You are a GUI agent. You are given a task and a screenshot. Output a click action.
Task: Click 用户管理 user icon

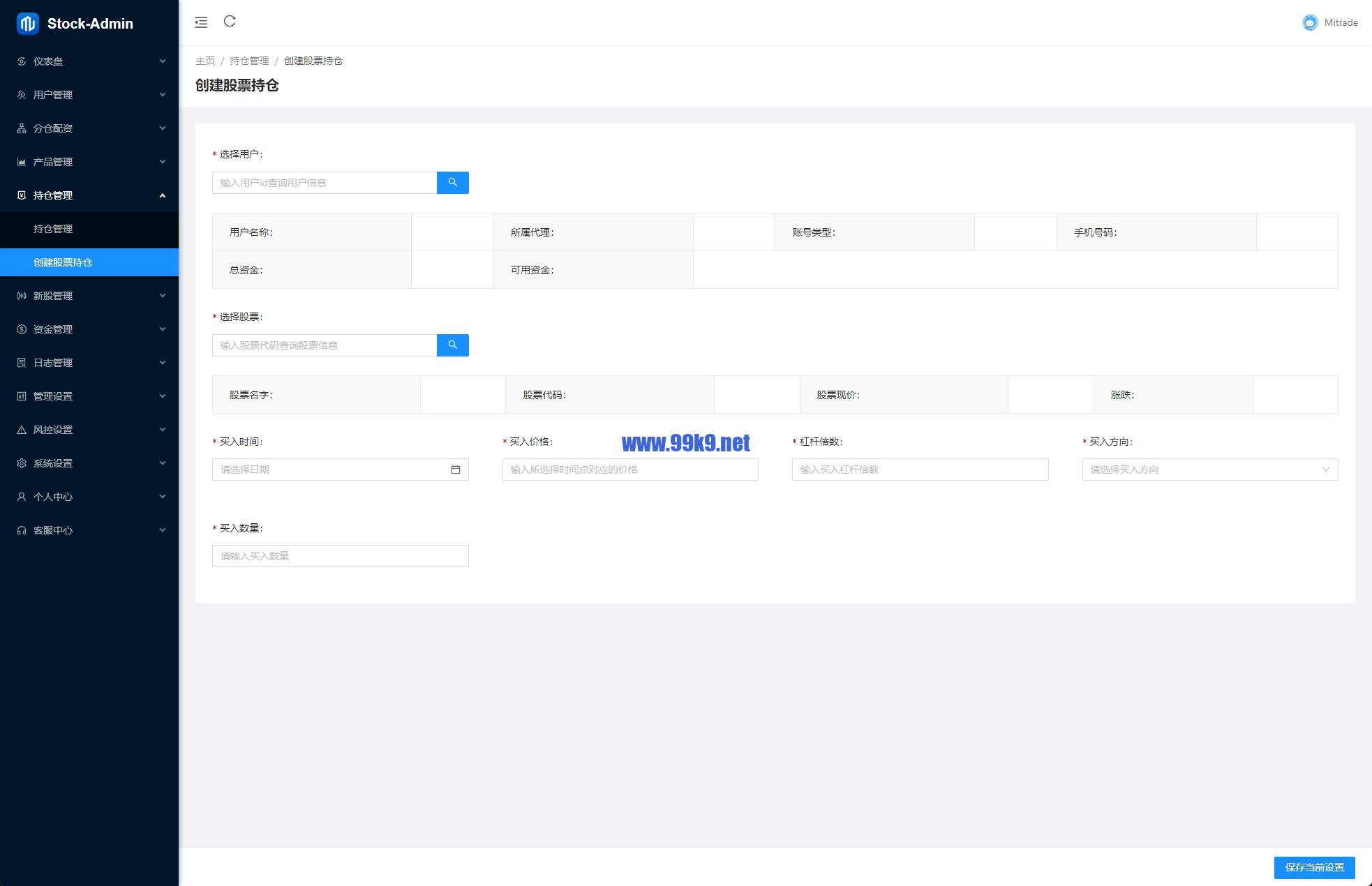(22, 95)
